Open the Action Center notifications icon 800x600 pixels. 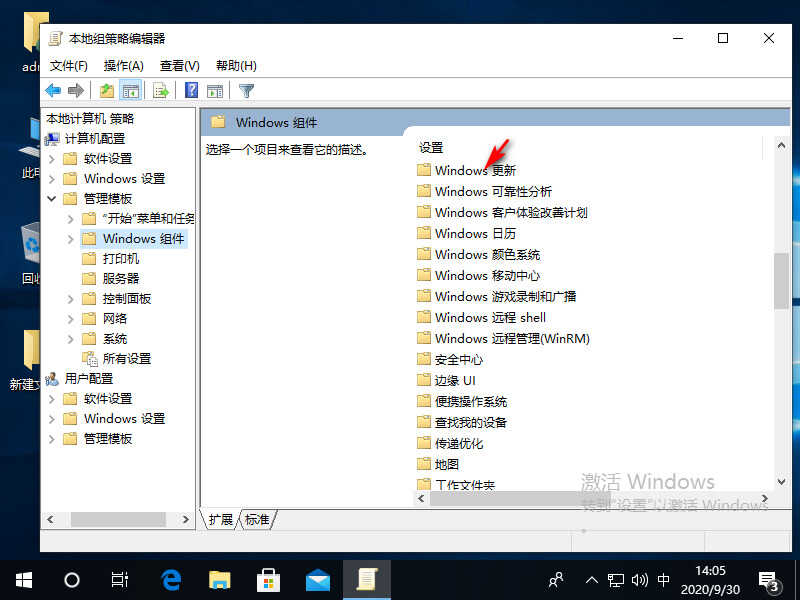pyautogui.click(x=770, y=582)
